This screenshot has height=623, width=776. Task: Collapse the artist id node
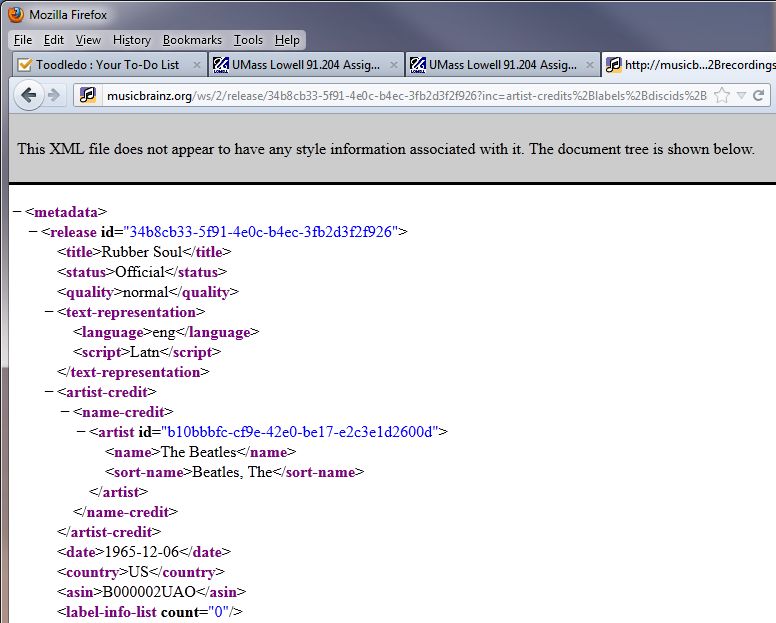tap(81, 431)
